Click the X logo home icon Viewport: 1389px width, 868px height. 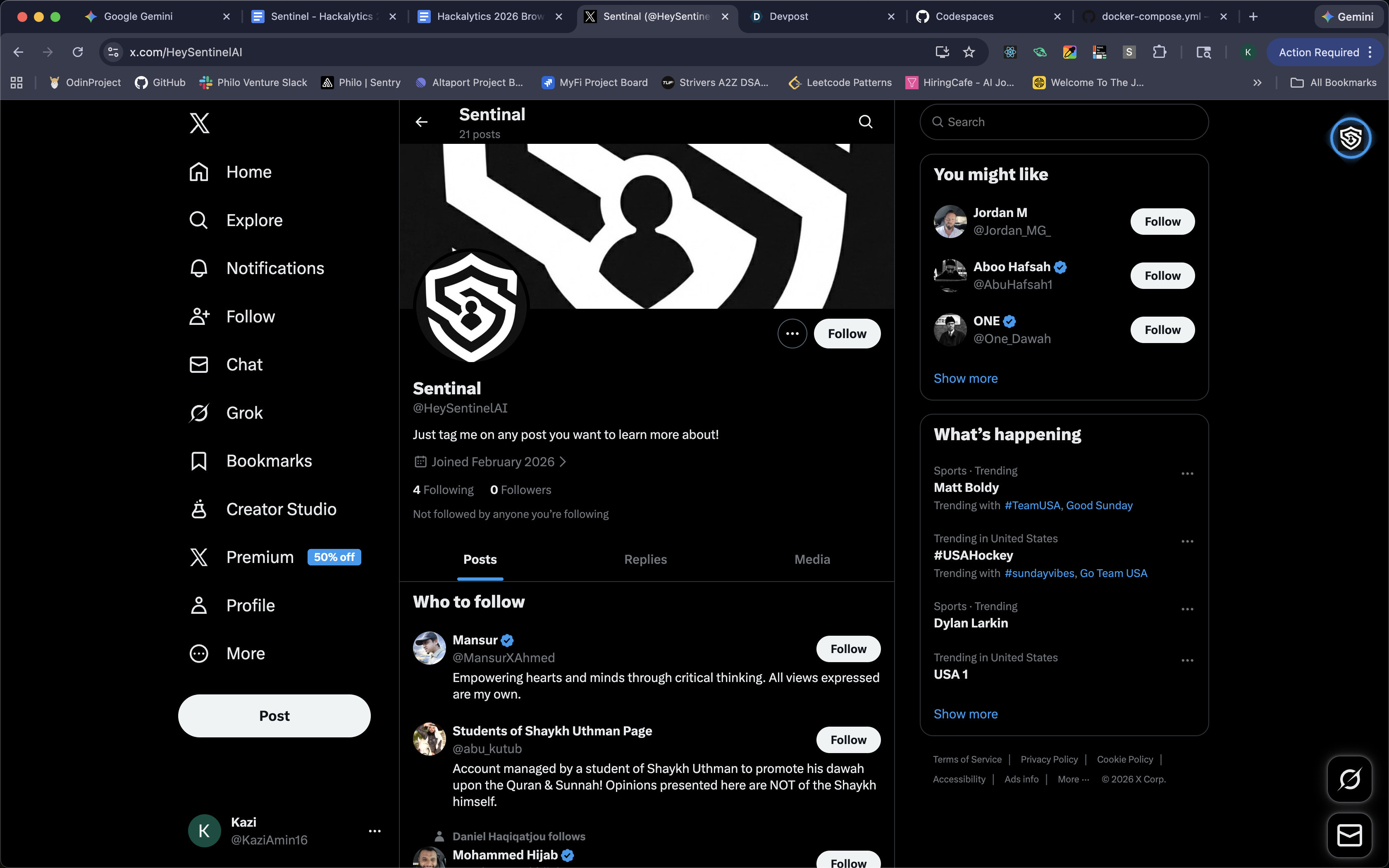point(199,123)
